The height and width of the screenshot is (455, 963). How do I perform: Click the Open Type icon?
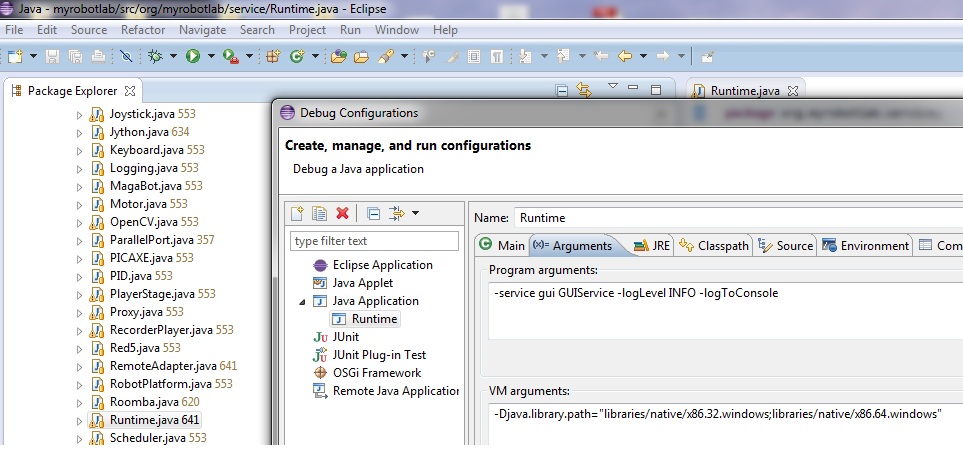pos(339,56)
